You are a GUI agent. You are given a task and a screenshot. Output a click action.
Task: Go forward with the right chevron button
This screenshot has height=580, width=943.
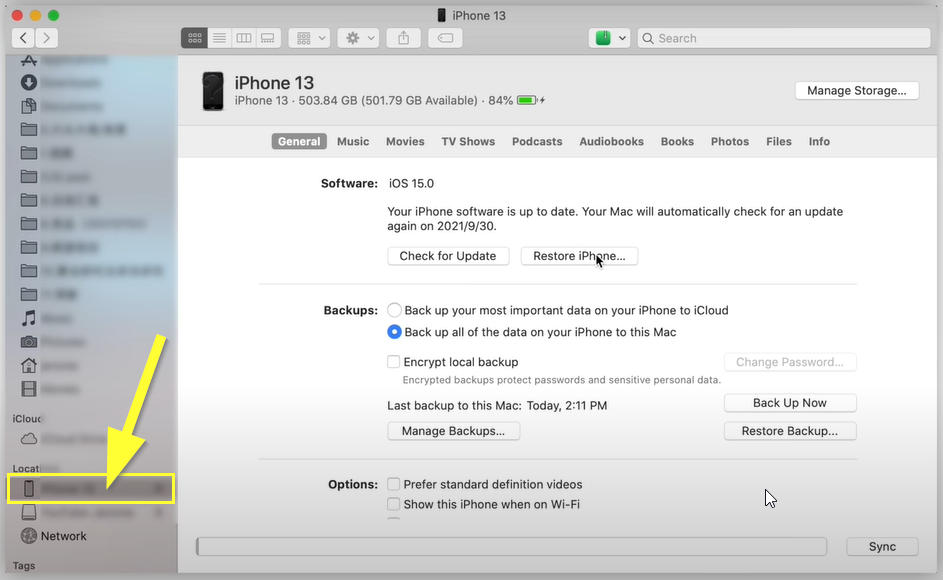(46, 38)
